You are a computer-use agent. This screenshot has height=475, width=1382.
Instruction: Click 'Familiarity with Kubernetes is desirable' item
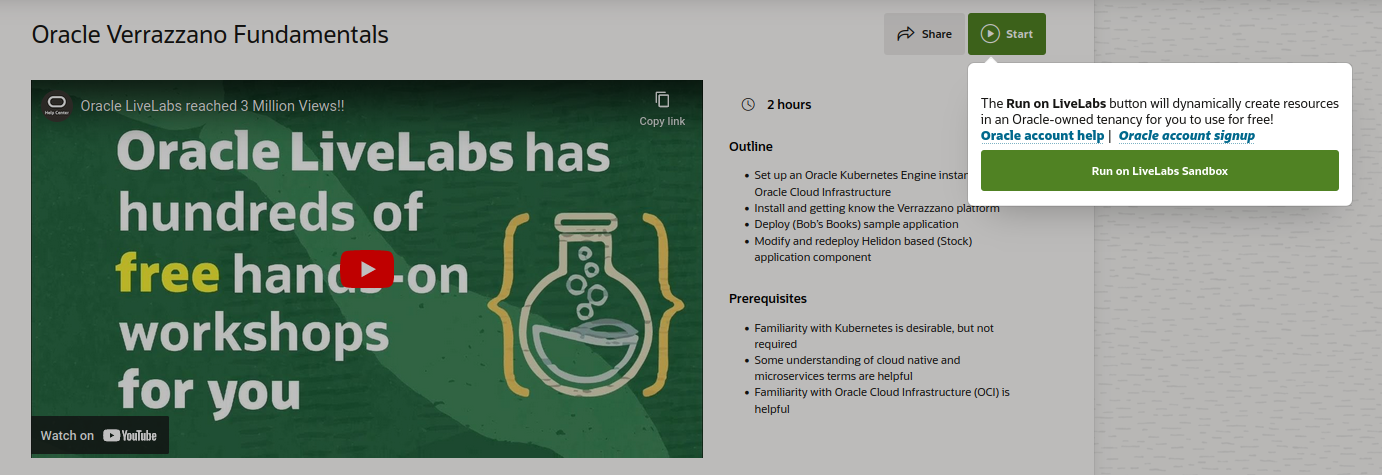874,335
